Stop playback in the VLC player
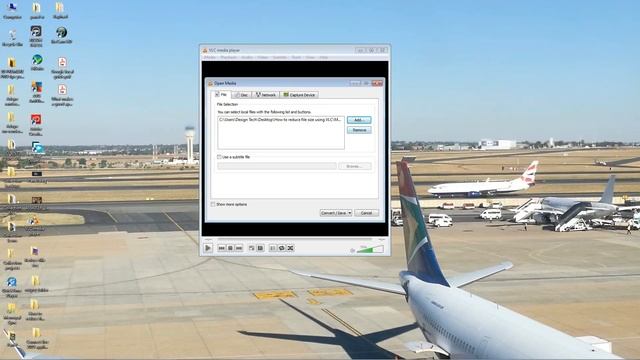Image resolution: width=640 pixels, height=360 pixels. click(230, 248)
